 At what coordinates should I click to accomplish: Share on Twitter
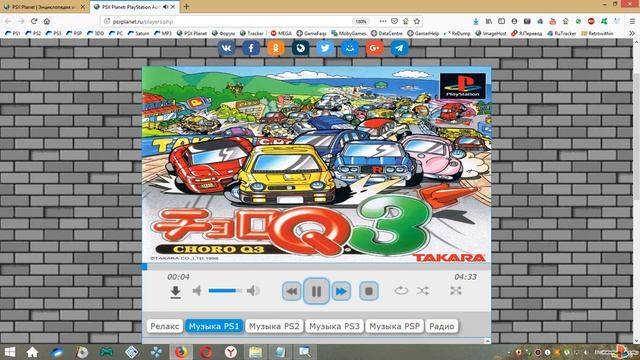[325, 48]
